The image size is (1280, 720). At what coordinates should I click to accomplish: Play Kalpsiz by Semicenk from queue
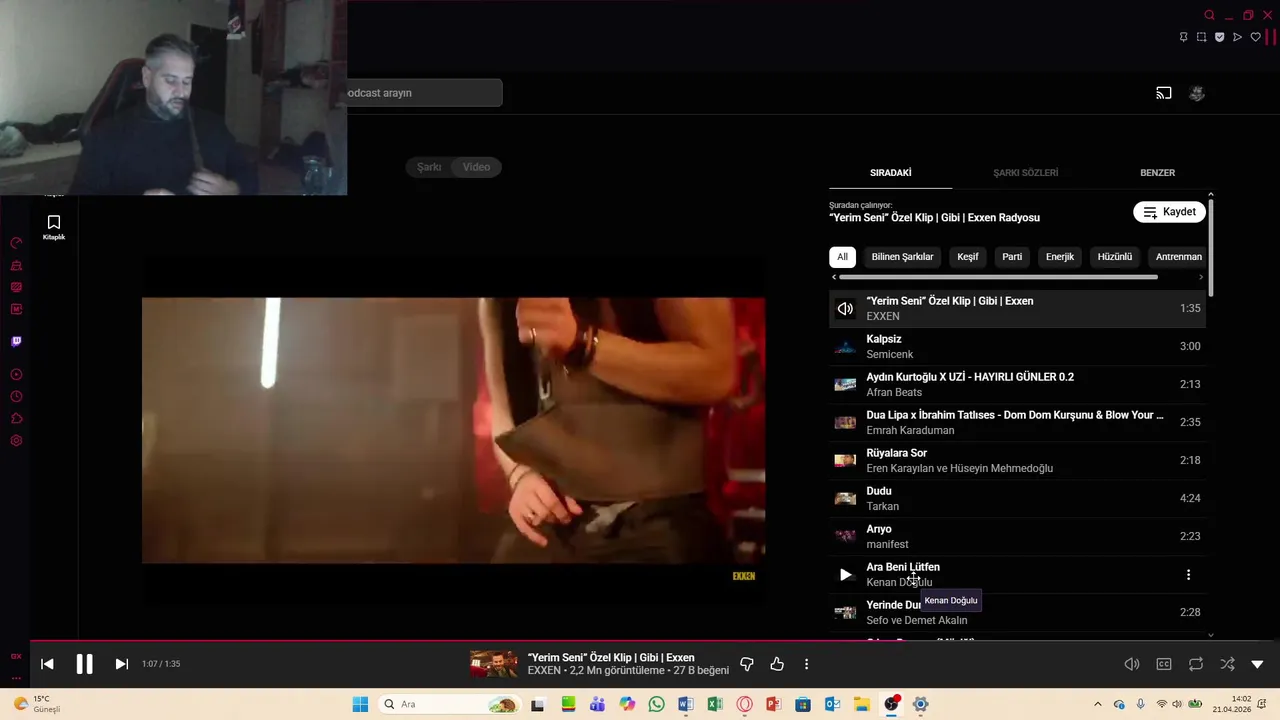pyautogui.click(x=1017, y=346)
